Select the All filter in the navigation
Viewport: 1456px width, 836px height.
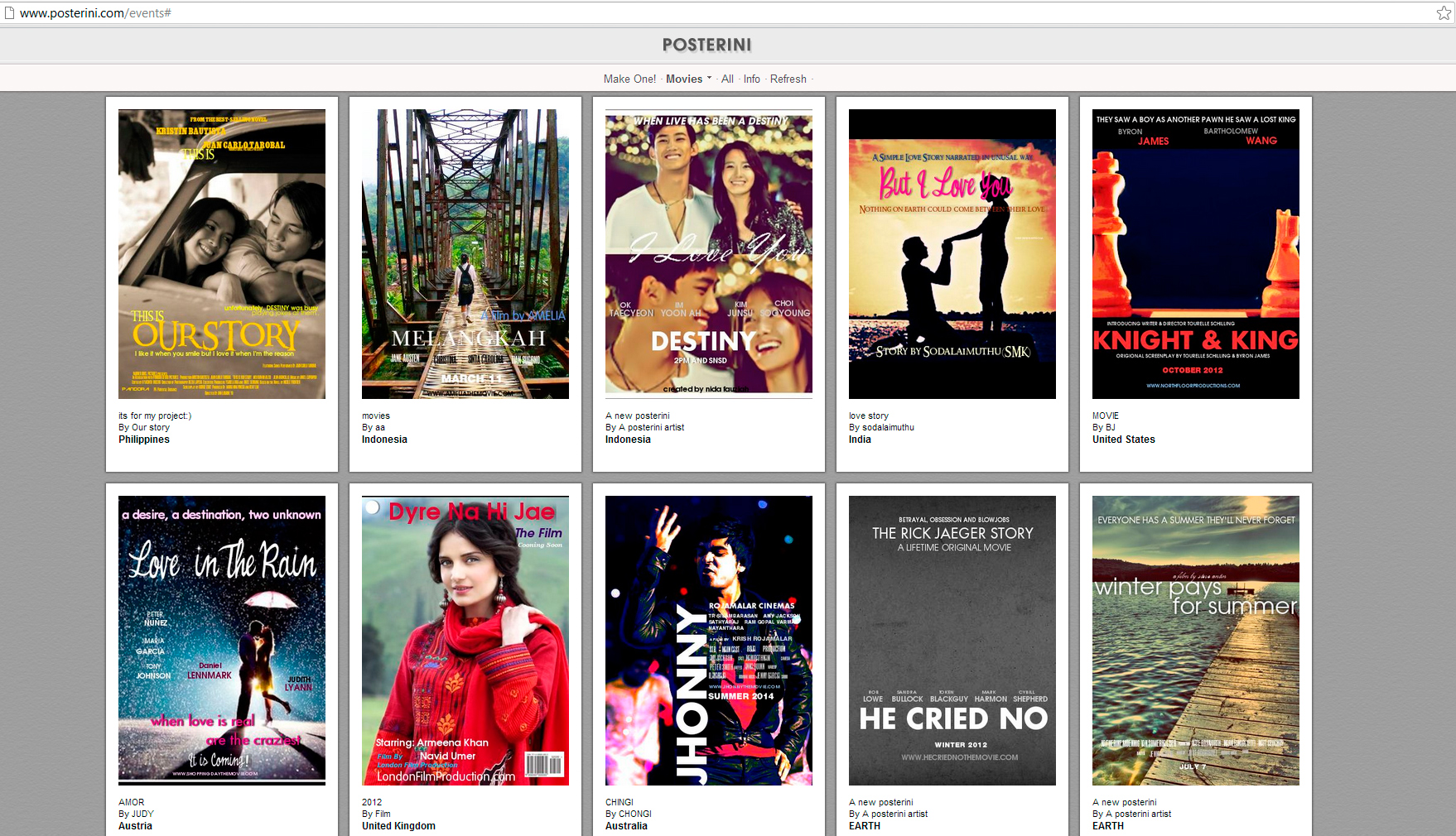pos(727,79)
